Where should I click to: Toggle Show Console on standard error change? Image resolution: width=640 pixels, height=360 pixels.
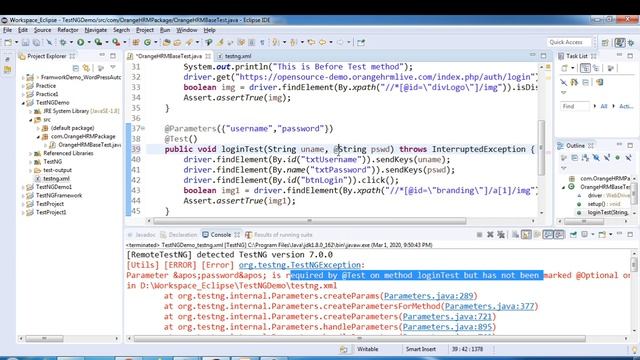point(559,235)
